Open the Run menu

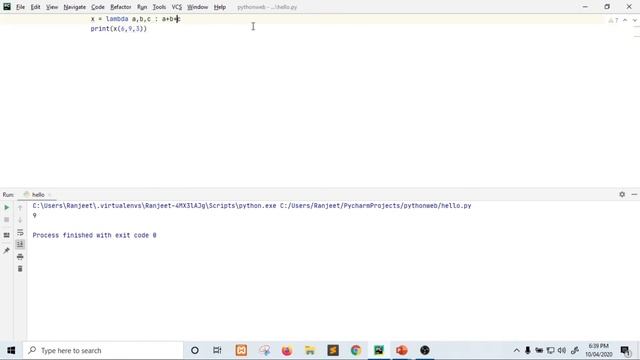point(142,7)
